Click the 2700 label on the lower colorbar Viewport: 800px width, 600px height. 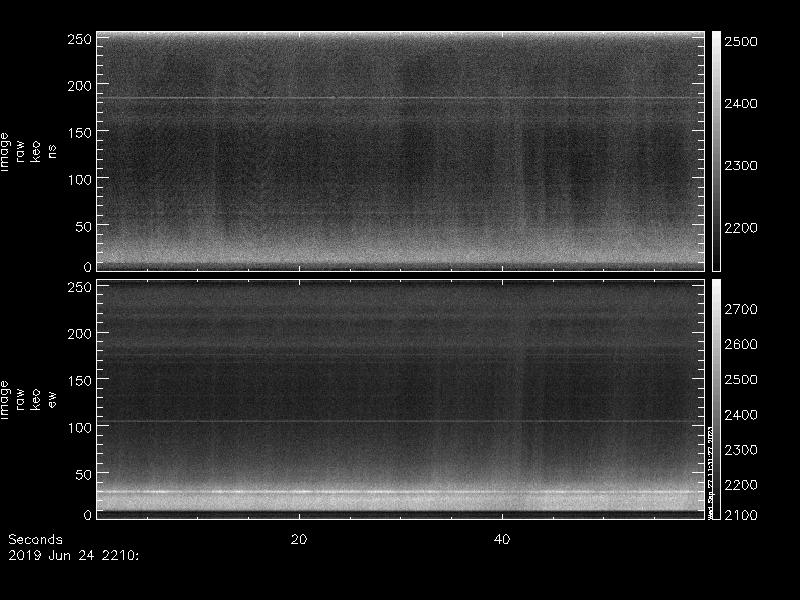[741, 309]
